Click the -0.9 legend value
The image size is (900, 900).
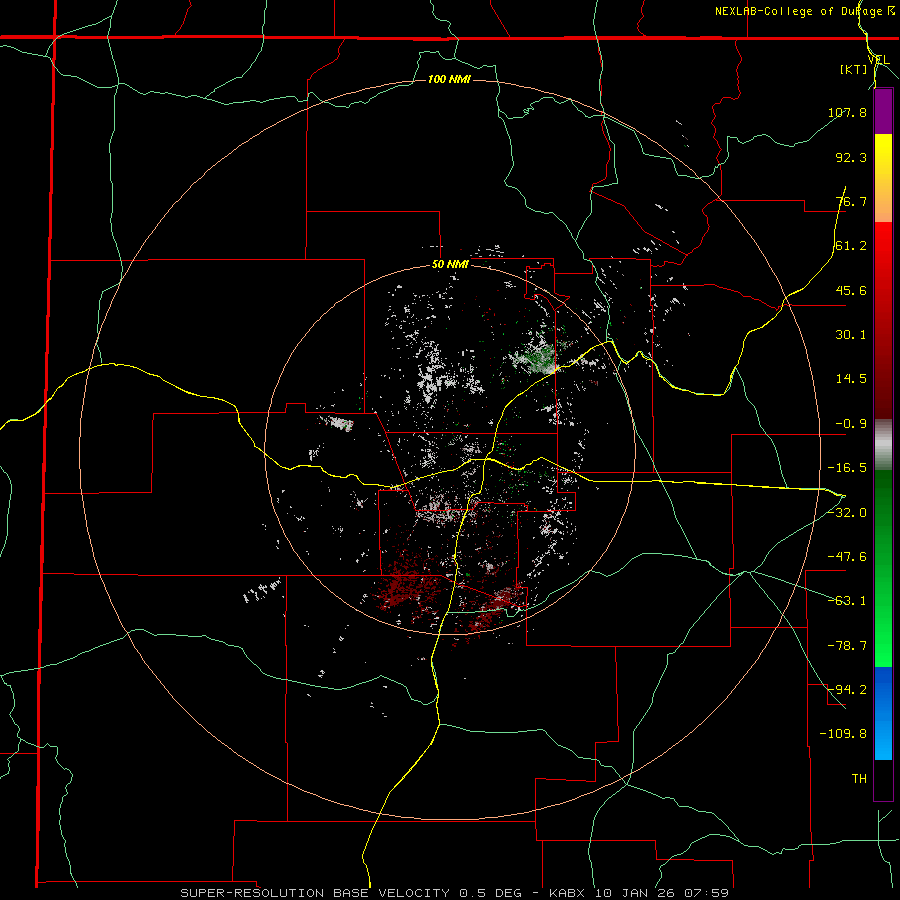pos(851,424)
